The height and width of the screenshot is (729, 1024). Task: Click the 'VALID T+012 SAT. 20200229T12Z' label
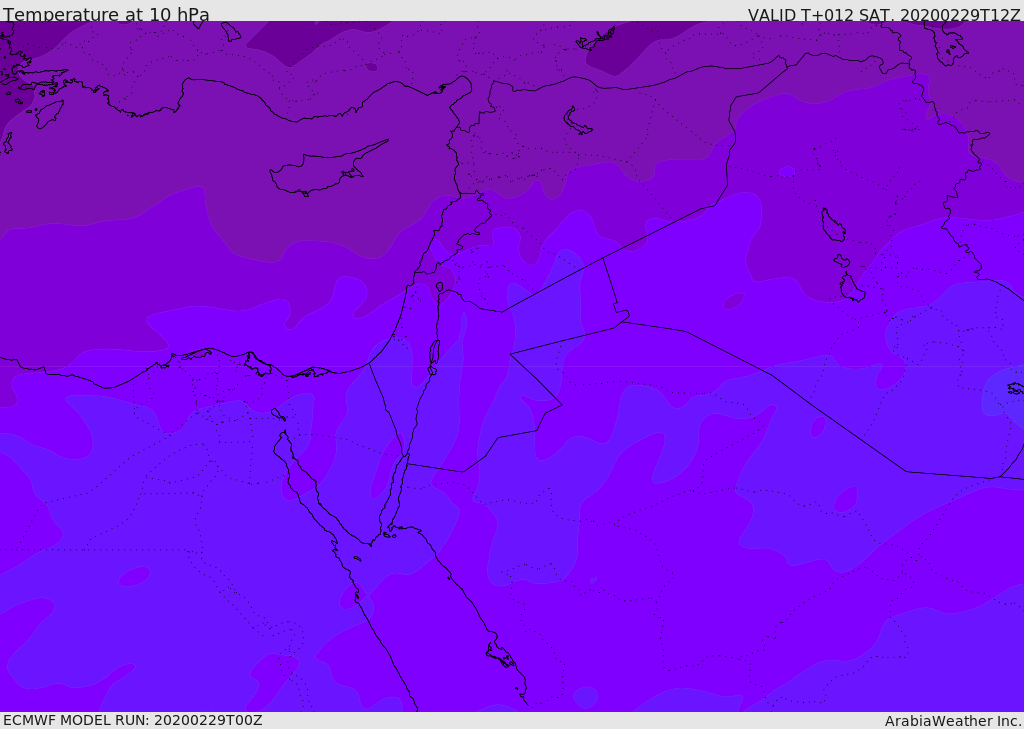[x=884, y=15]
